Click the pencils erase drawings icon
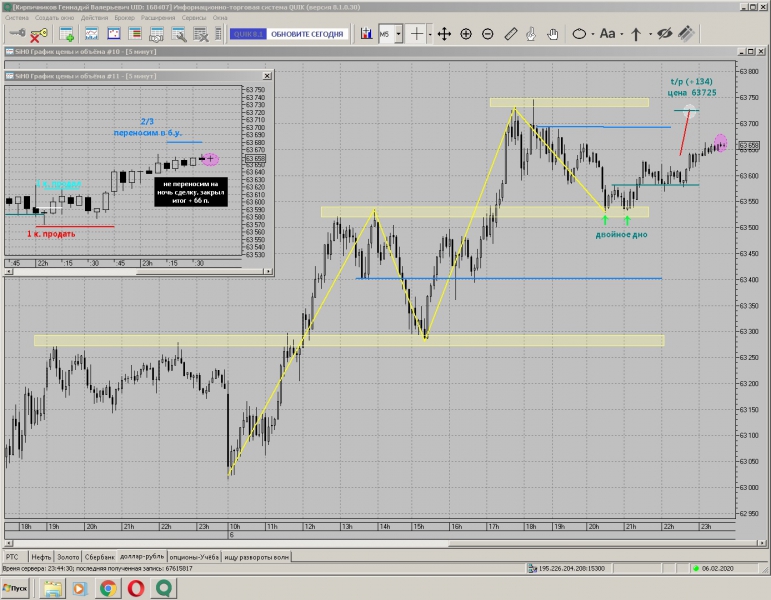The width and height of the screenshot is (771, 600). (686, 33)
